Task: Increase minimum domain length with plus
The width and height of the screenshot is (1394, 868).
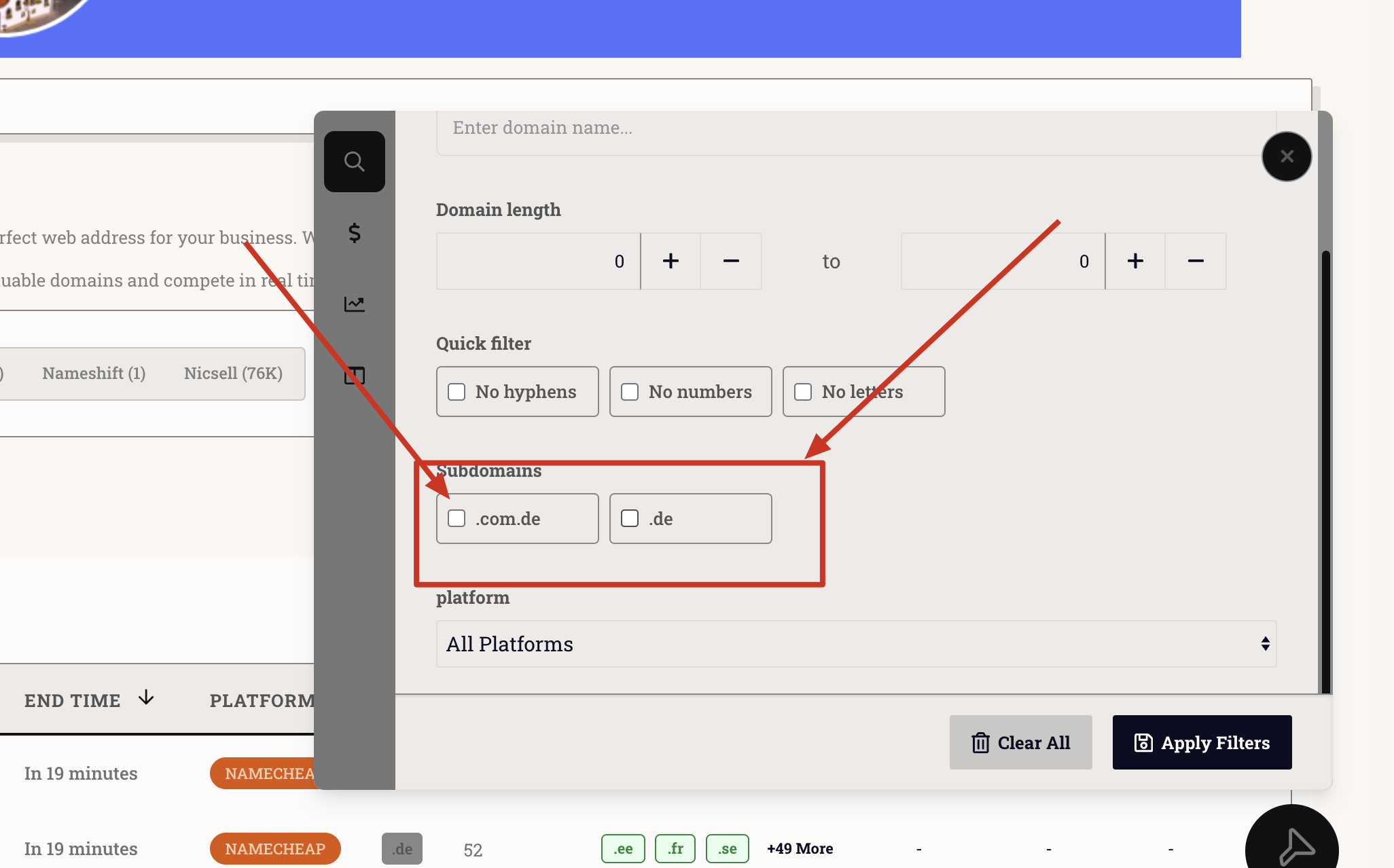Action: pos(671,261)
